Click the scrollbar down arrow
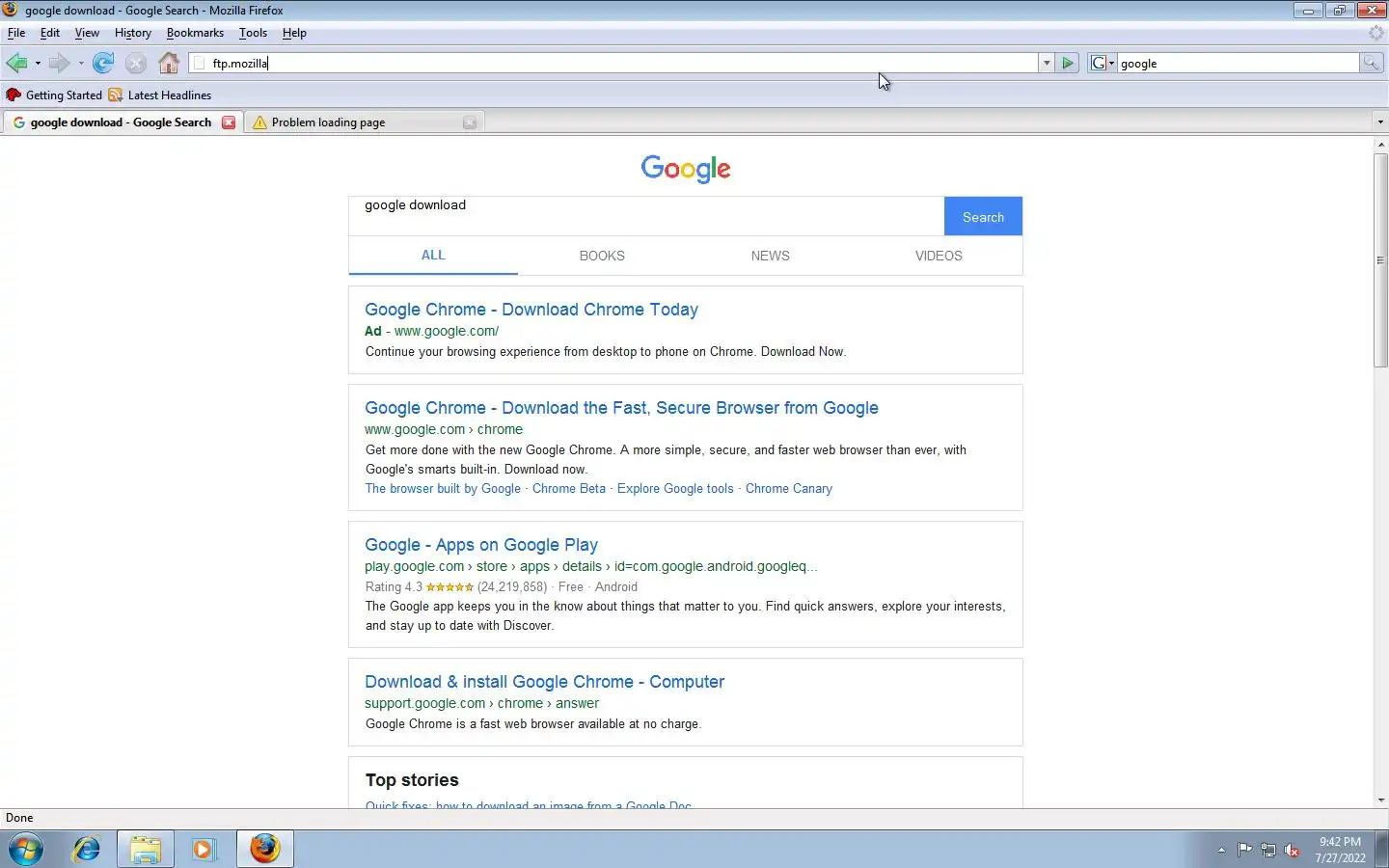Screen dimensions: 1389x868 pyautogui.click(x=1380, y=800)
